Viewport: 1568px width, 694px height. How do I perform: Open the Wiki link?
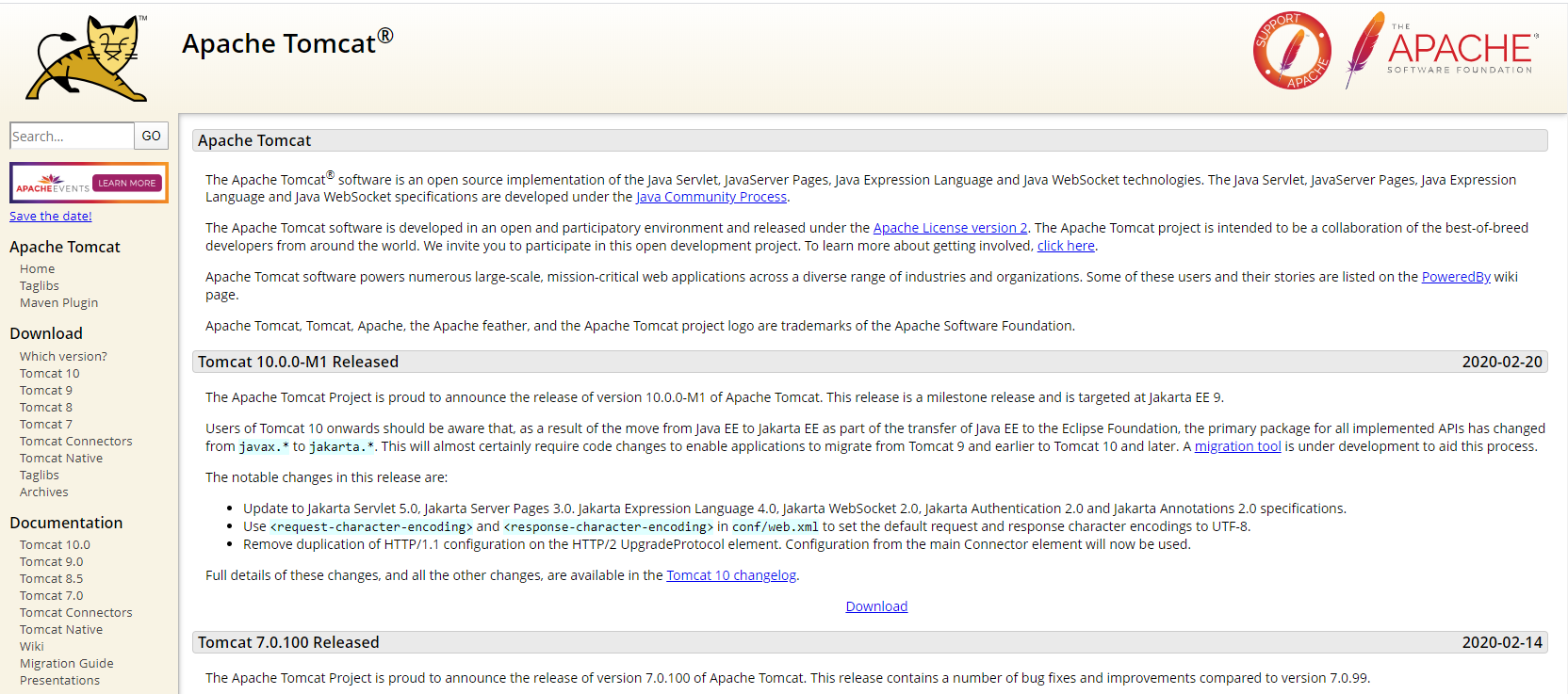click(x=32, y=646)
